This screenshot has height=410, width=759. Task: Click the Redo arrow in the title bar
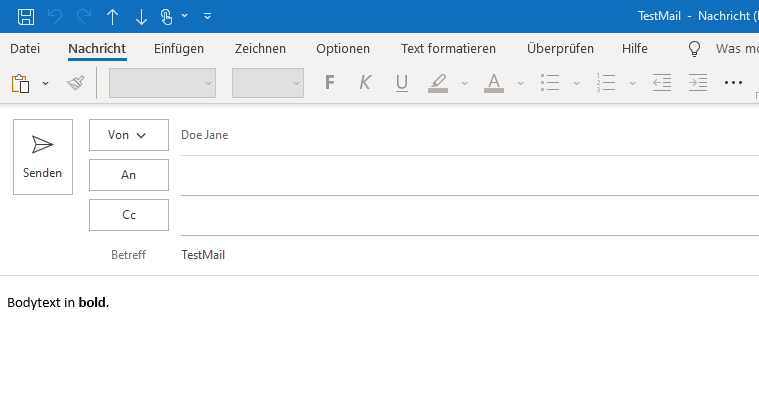pos(84,16)
